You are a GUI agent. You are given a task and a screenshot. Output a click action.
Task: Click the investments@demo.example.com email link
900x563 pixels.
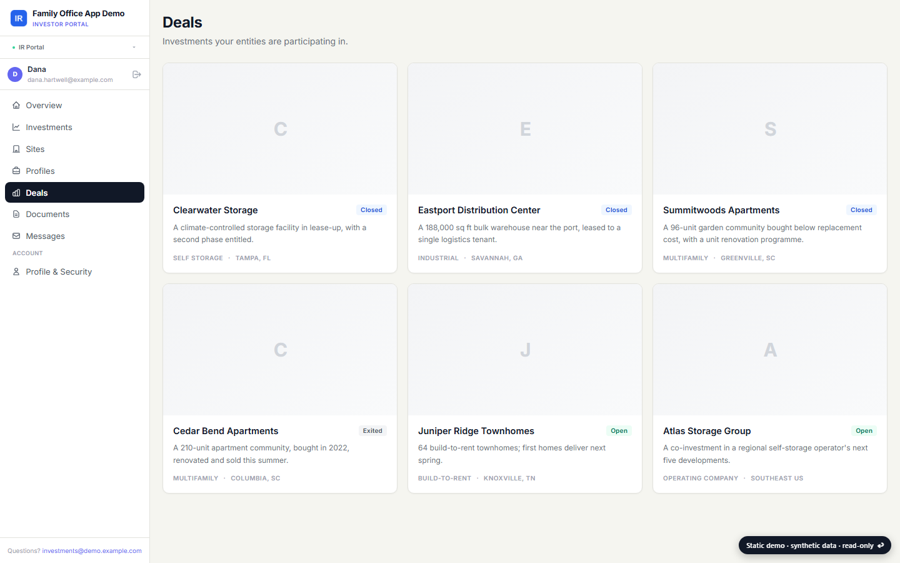[x=92, y=550]
